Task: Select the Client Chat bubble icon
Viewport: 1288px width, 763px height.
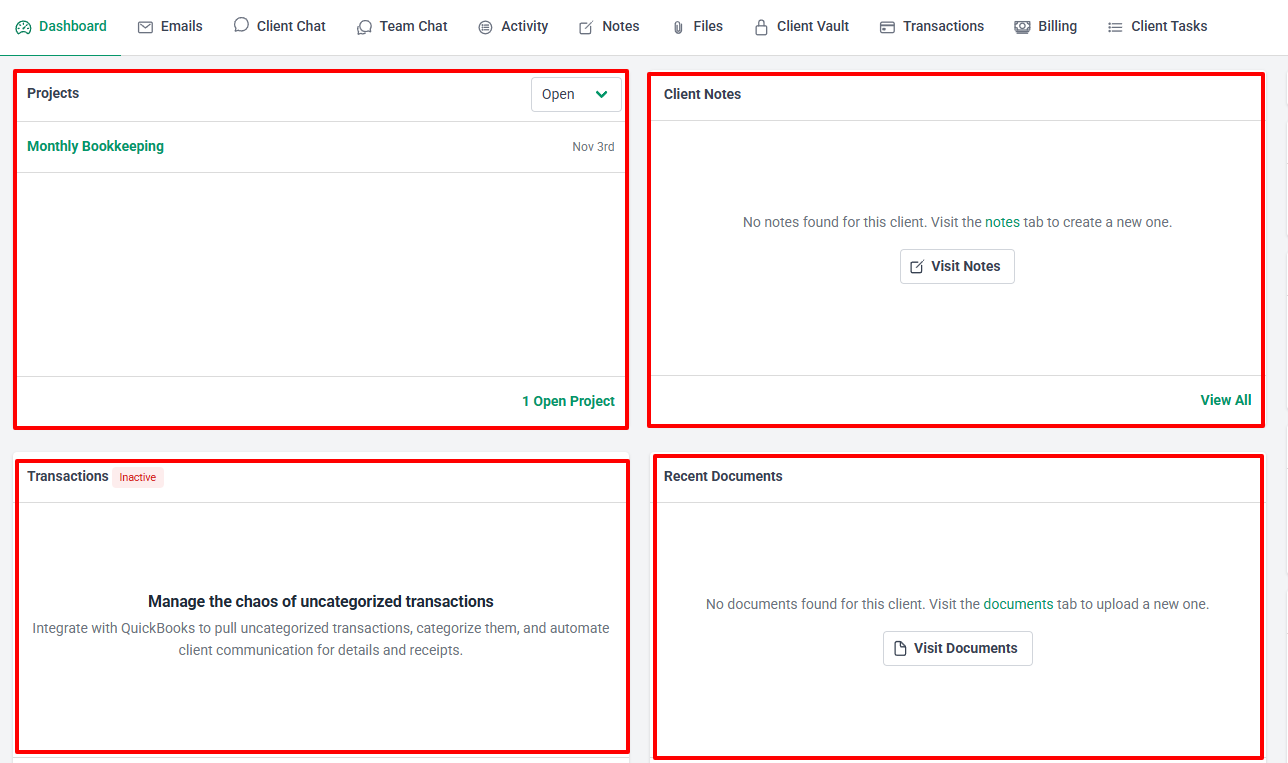Action: click(240, 24)
